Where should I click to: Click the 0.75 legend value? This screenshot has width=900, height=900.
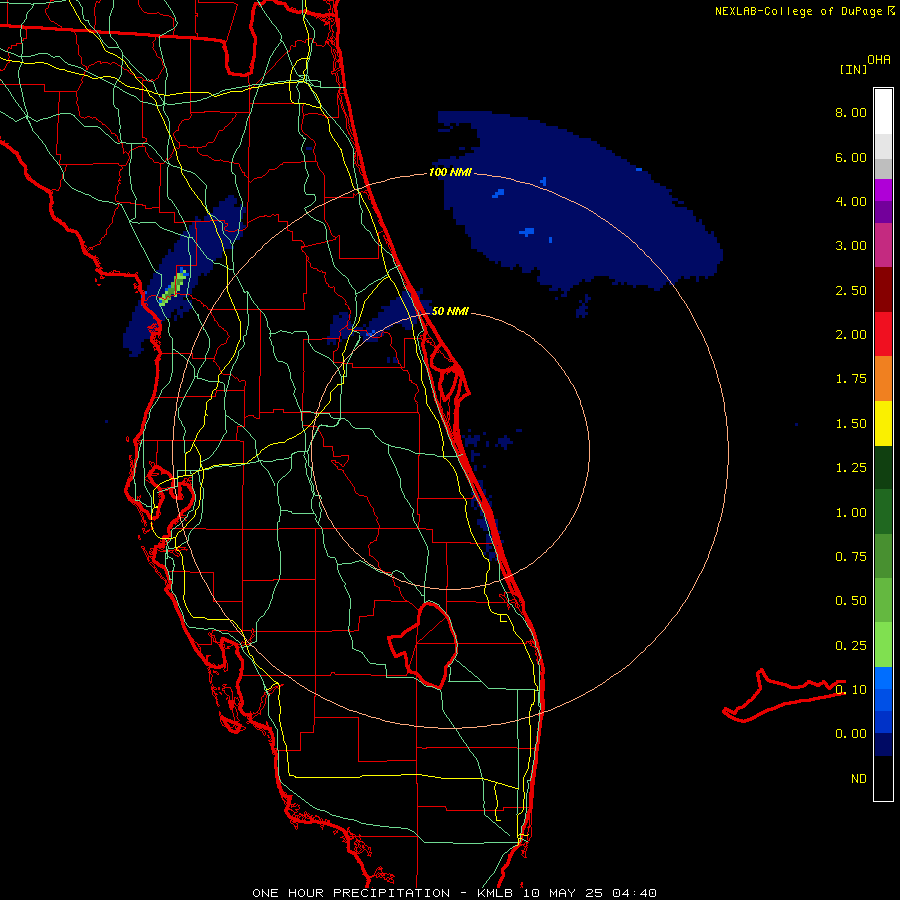point(851,557)
